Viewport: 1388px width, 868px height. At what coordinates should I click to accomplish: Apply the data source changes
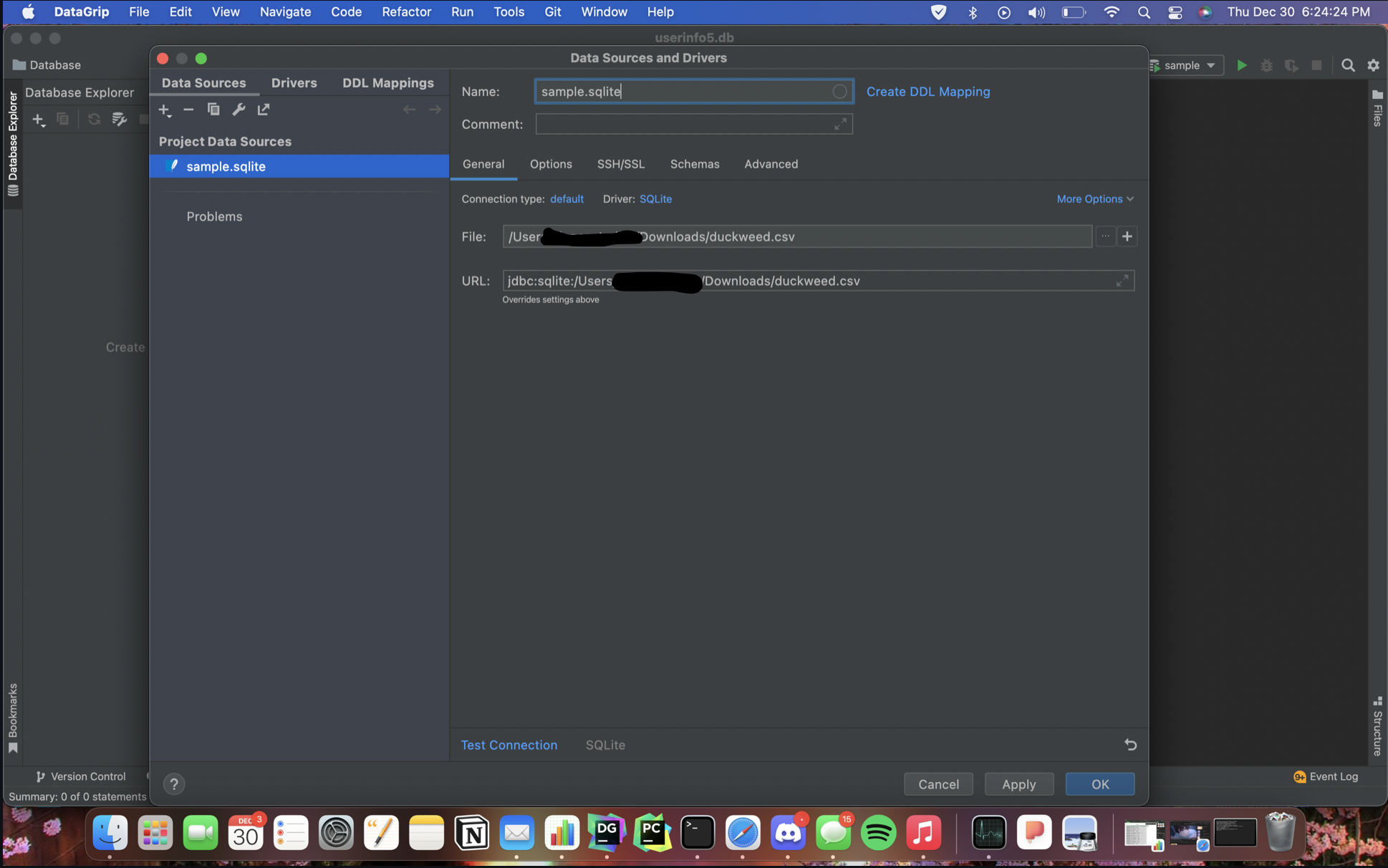[x=1018, y=783]
